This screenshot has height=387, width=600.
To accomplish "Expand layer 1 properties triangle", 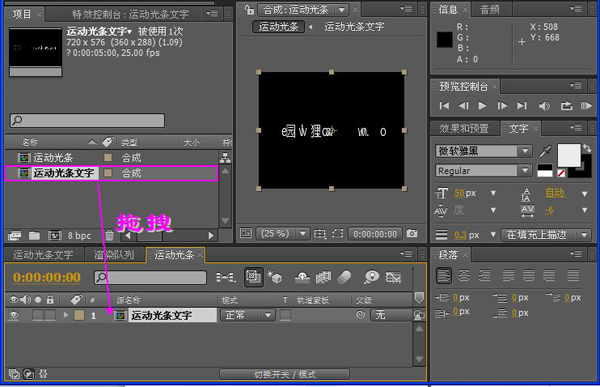I will click(66, 315).
